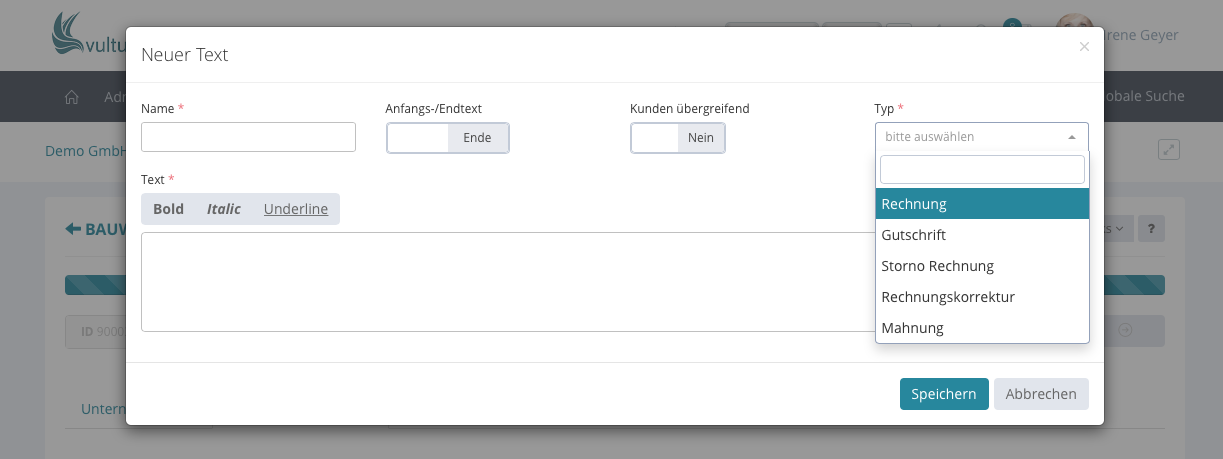This screenshot has height=459, width=1223.
Task: Click the user avatar picture
Action: [x=1074, y=32]
